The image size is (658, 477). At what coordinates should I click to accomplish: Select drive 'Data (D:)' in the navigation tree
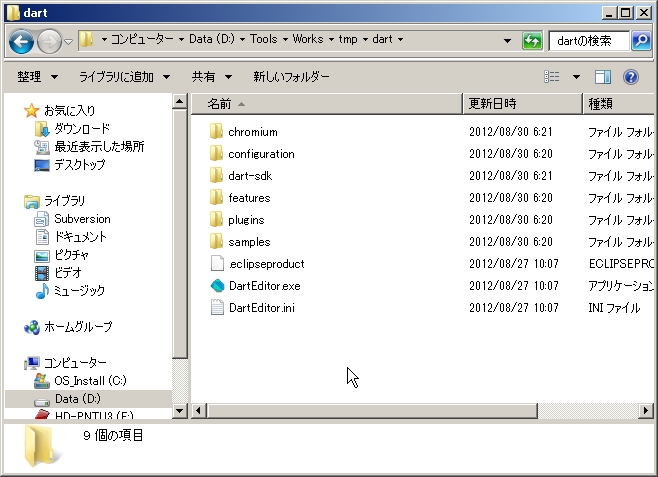pyautogui.click(x=89, y=399)
